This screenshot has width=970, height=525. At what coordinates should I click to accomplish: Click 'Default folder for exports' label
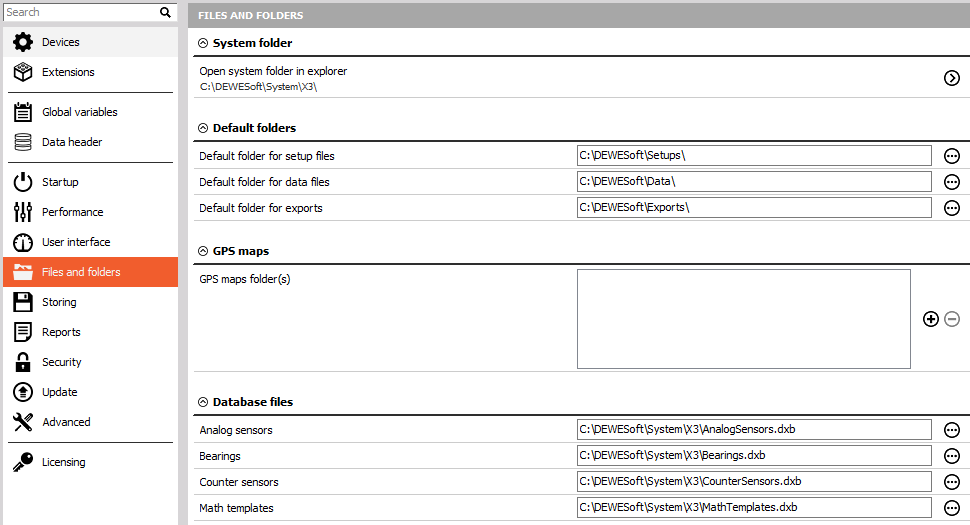click(x=260, y=208)
